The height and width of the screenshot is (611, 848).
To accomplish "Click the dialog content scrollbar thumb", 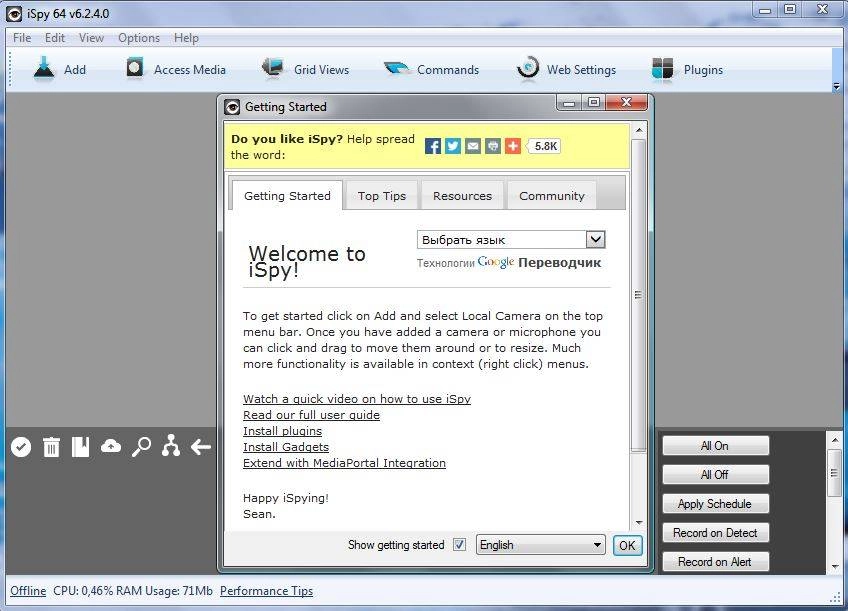I will [638, 295].
